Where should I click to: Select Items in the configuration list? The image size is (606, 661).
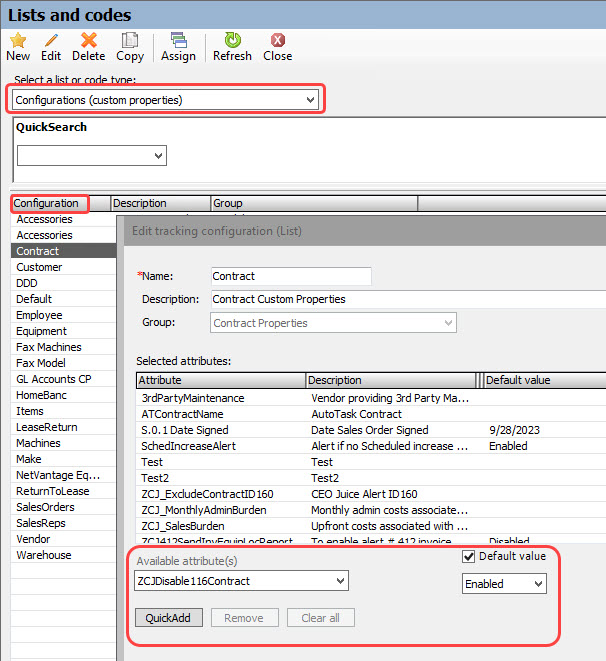[x=63, y=411]
